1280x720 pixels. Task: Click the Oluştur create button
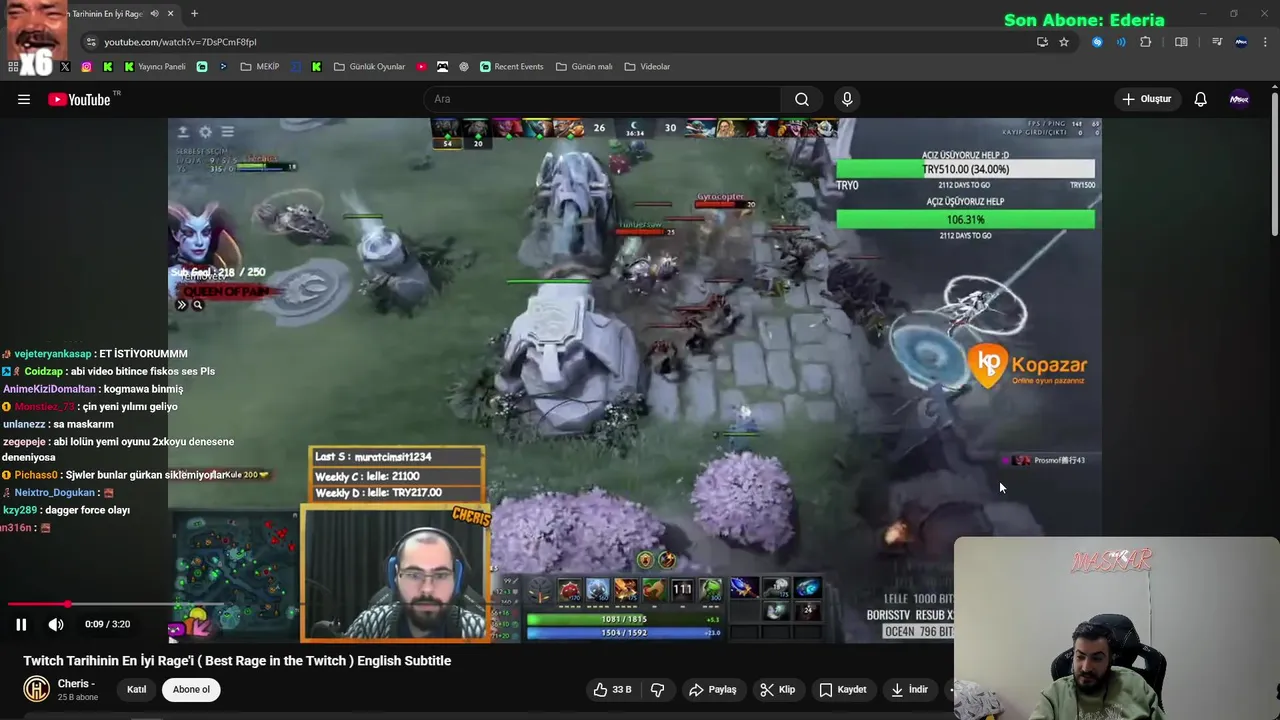click(1147, 99)
